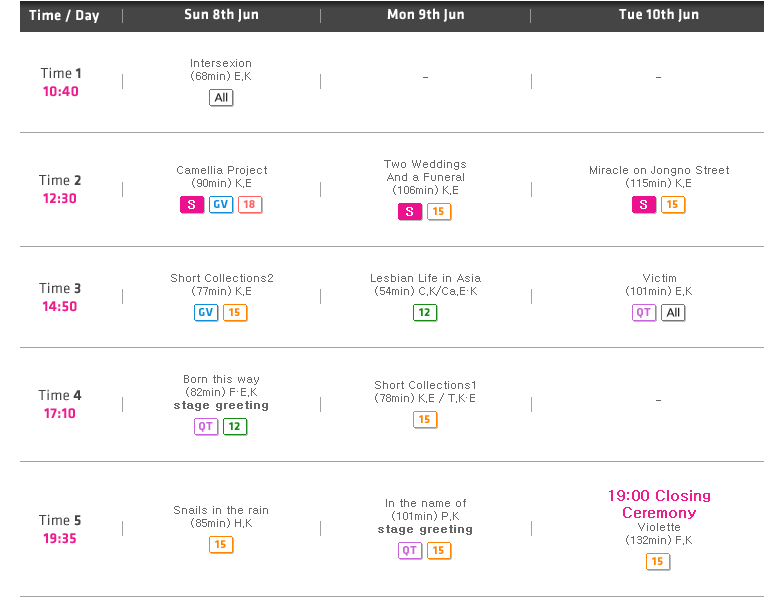Click the QT badge under Victim
This screenshot has height=598, width=784.
644,312
